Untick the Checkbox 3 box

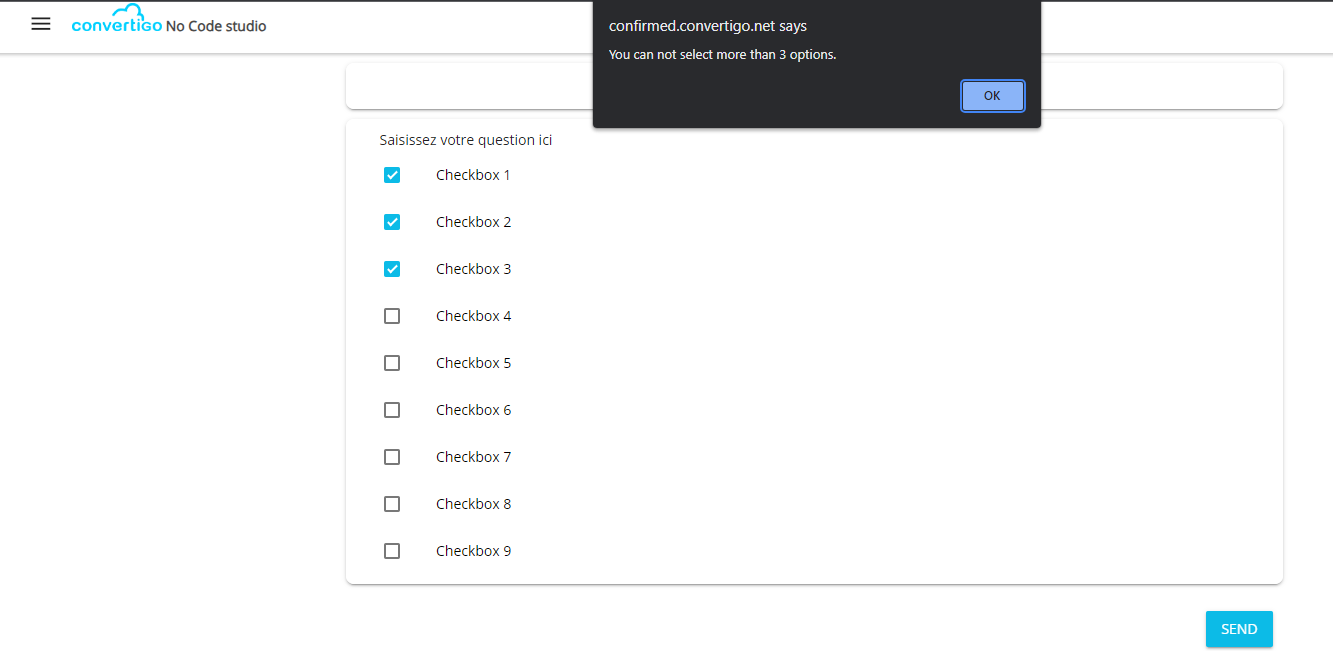pos(392,269)
